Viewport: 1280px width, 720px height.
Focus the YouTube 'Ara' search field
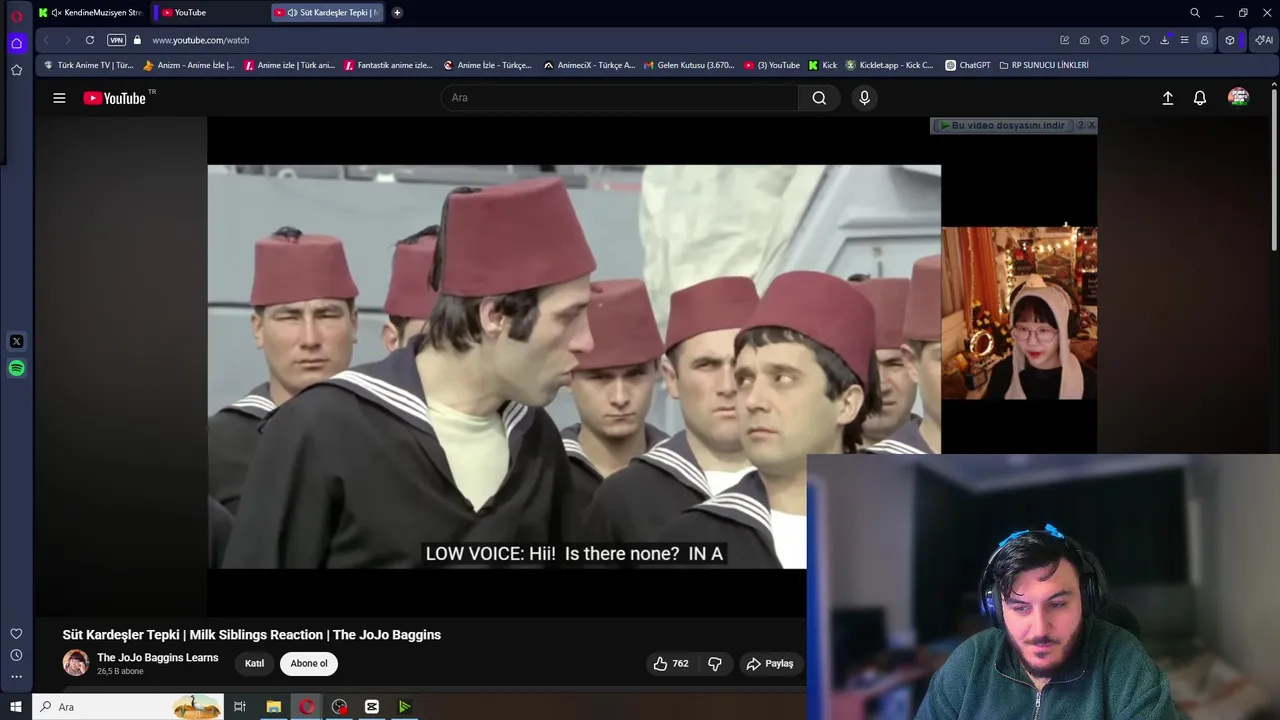coord(620,98)
